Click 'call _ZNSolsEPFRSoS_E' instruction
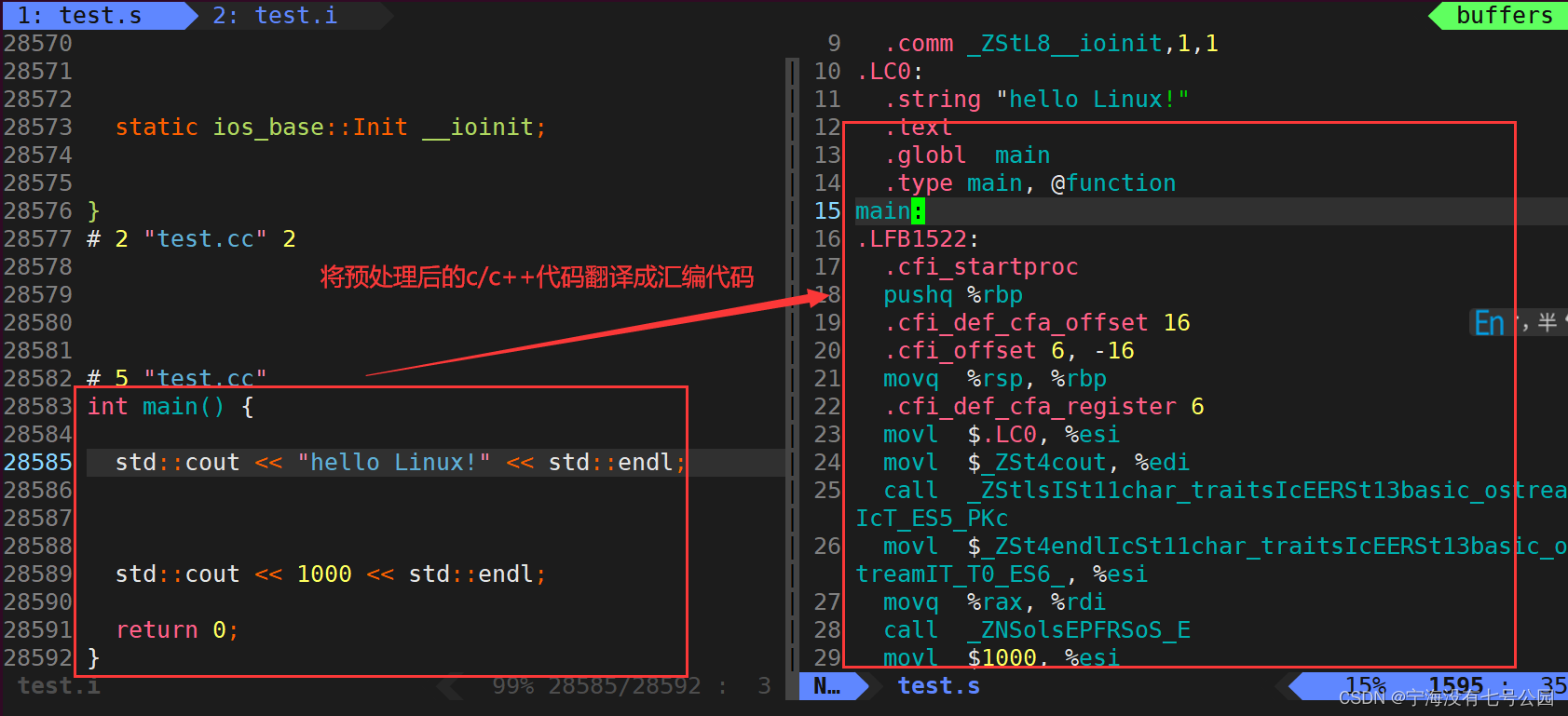 (1037, 630)
